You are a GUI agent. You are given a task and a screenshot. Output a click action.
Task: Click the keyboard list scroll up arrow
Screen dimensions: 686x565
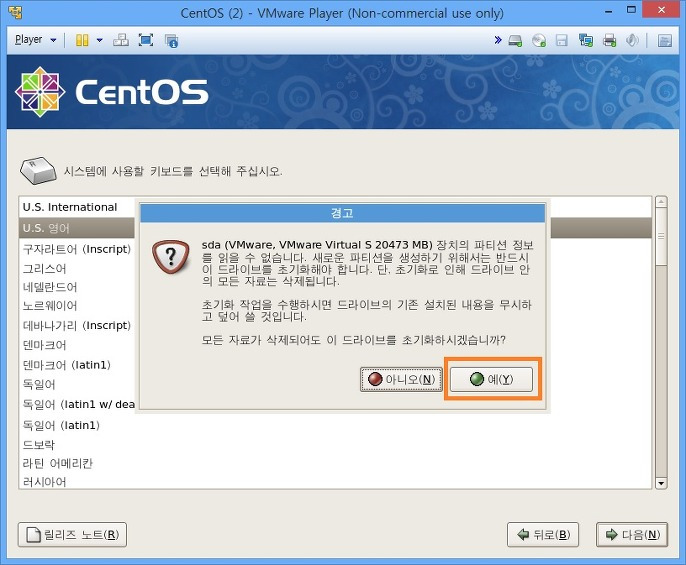(x=661, y=202)
